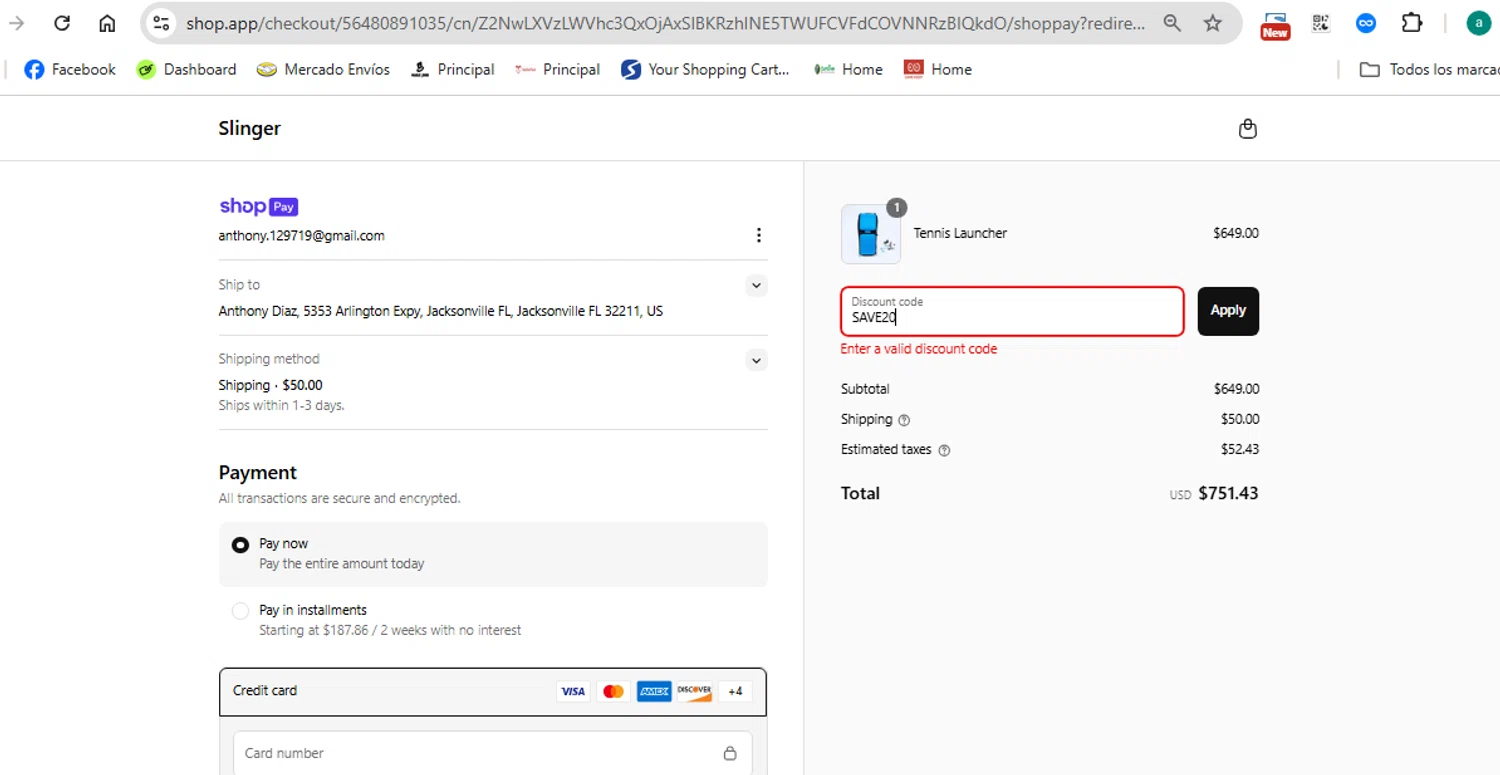
Task: Open the first Home bookmark with green icon
Action: click(x=848, y=69)
